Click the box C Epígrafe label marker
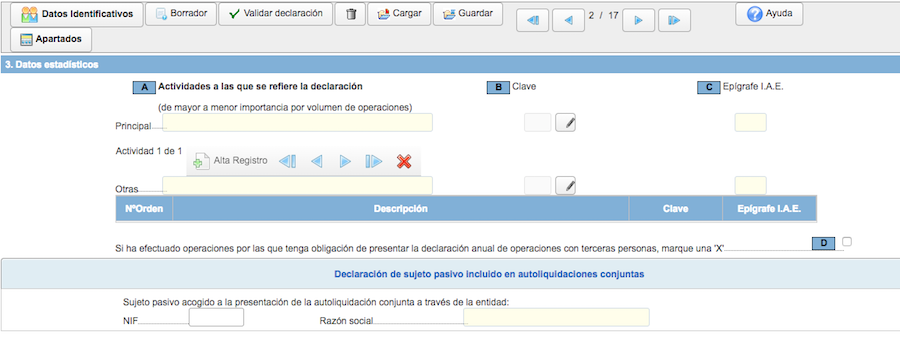Screen dimensions: 900x360 point(709,87)
